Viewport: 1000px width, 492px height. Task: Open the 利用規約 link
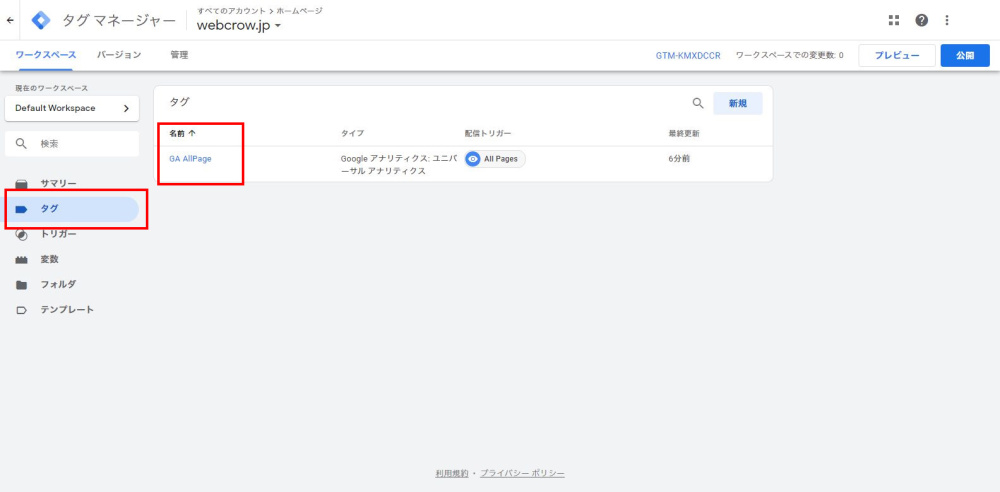(452, 473)
